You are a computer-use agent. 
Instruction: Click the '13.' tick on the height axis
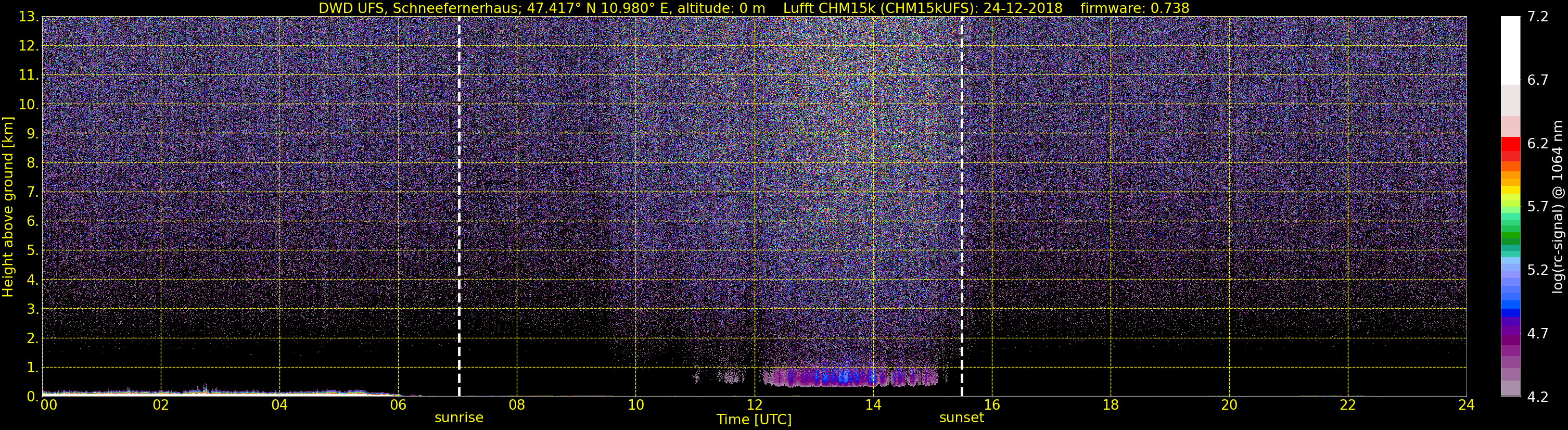click(x=29, y=17)
